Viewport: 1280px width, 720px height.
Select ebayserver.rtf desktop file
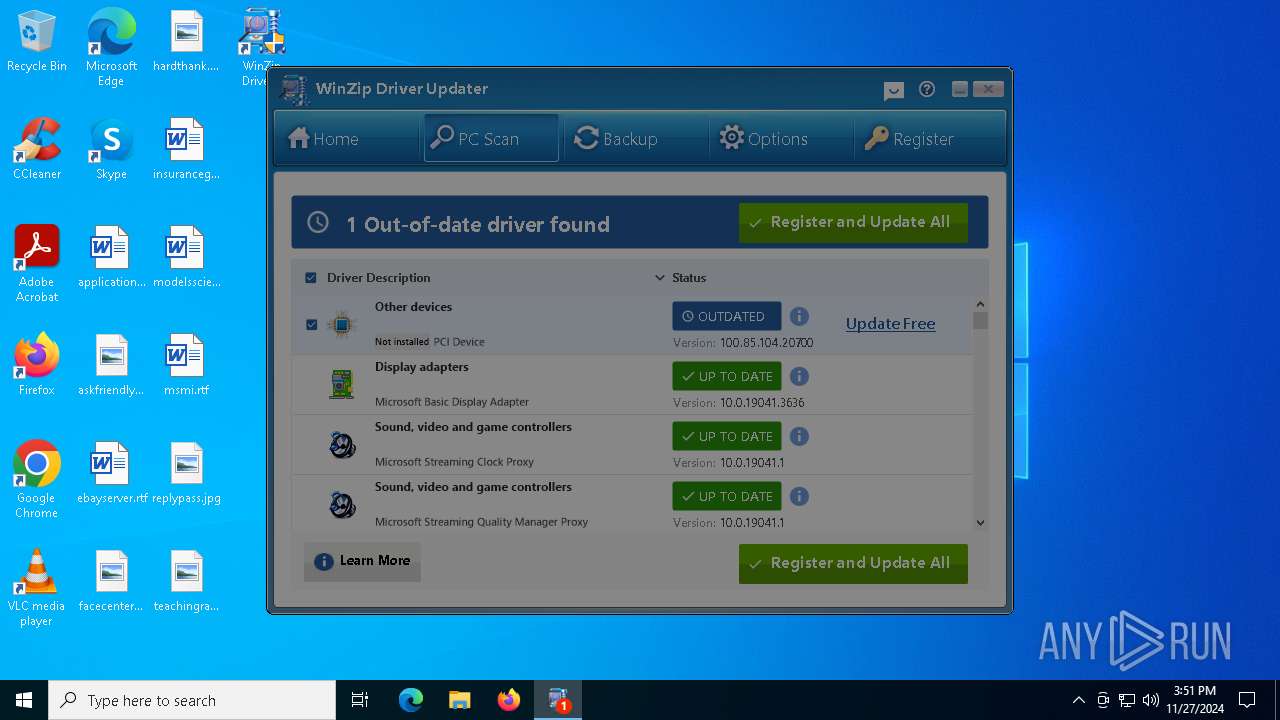coord(111,472)
